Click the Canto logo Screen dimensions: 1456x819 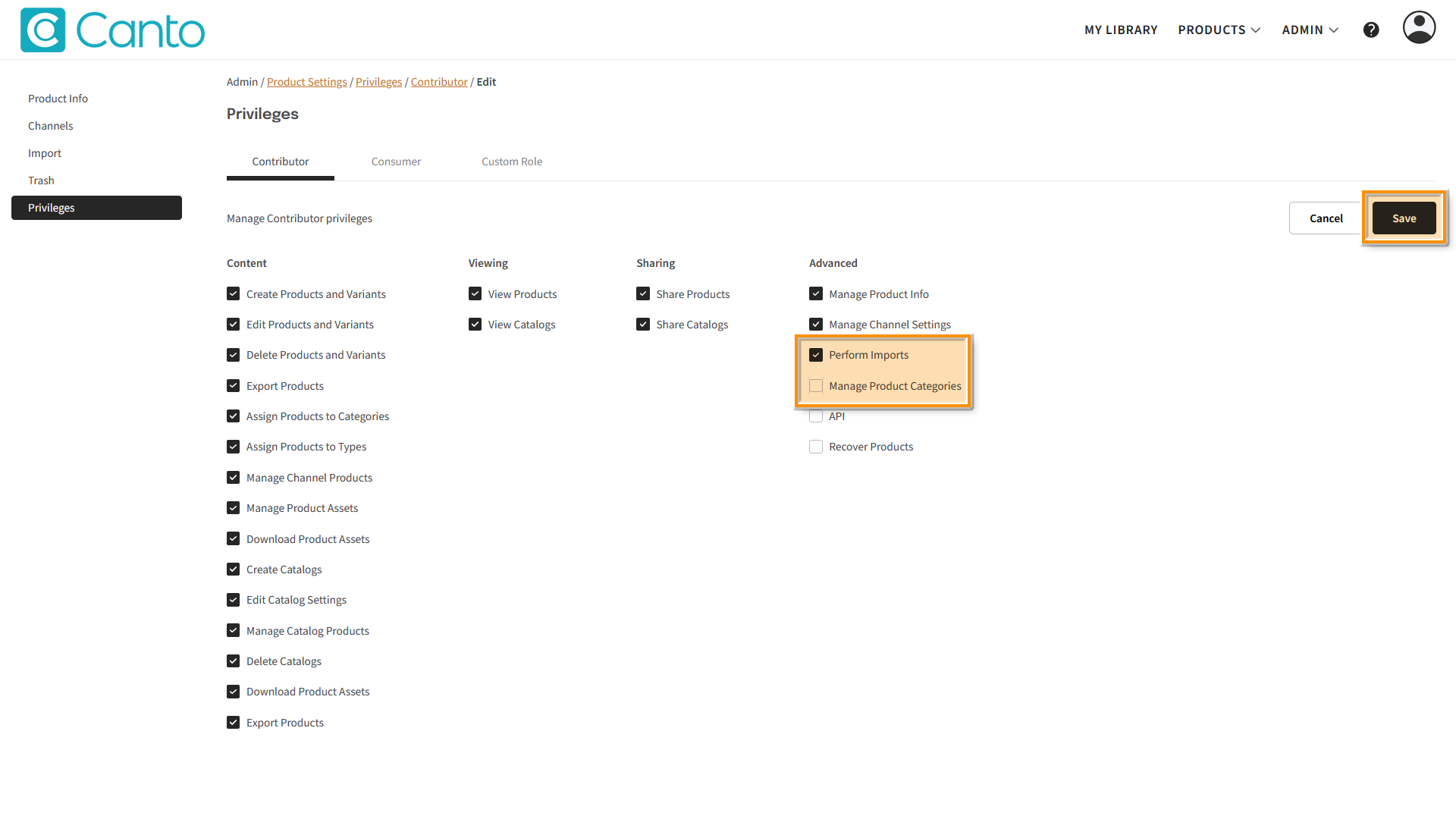pos(112,30)
